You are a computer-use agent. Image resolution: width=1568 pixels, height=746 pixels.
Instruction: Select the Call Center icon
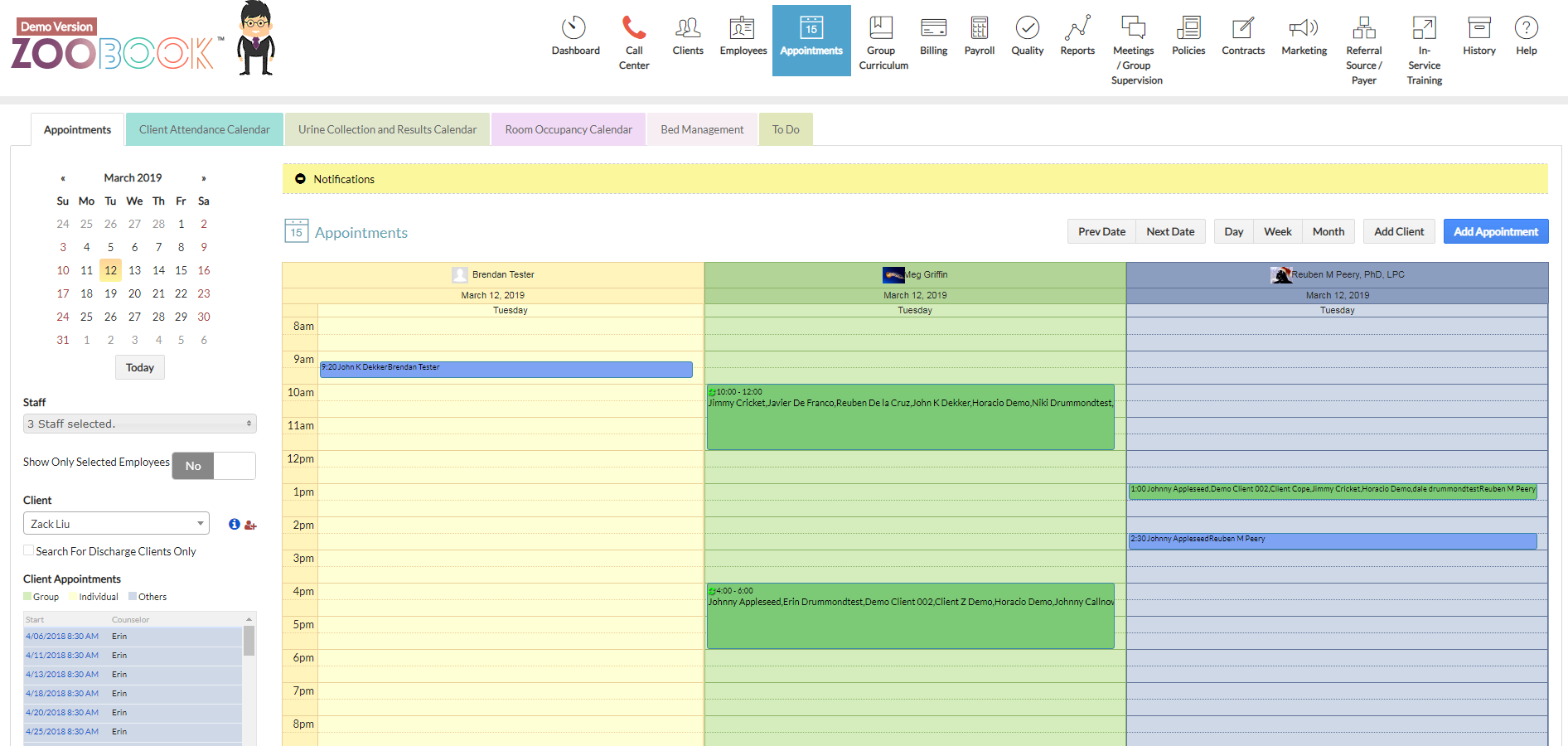634,29
